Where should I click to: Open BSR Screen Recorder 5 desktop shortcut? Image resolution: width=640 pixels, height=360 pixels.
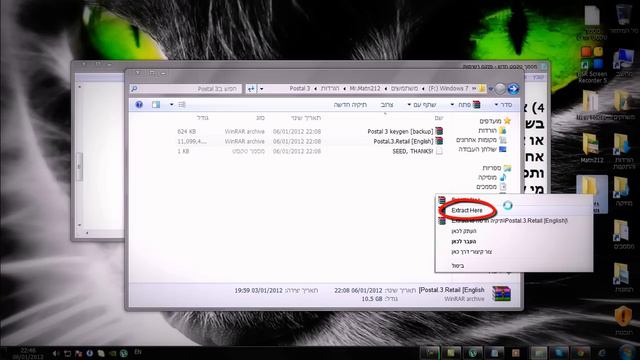[x=592, y=65]
